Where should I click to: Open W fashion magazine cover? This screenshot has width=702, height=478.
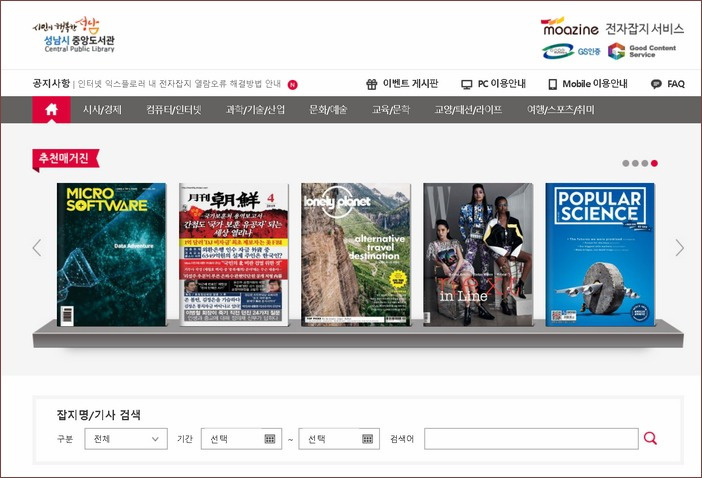point(478,254)
